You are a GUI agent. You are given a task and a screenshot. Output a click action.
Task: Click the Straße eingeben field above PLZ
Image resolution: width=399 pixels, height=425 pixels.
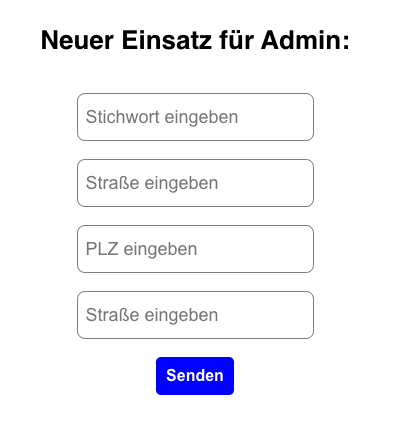pos(195,183)
